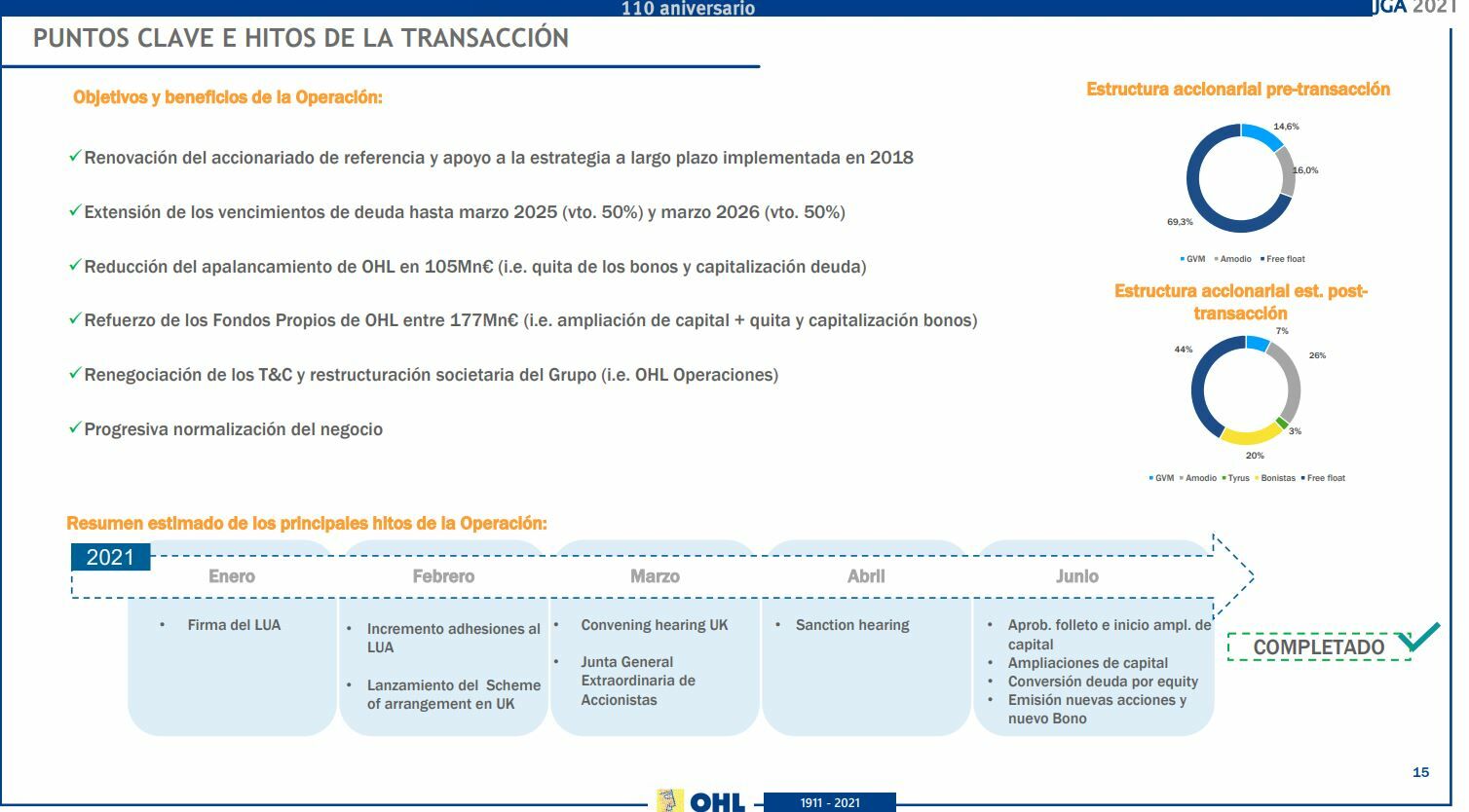This screenshot has height=812, width=1469.
Task: Select the heading 'Estructura accionarial est. post-transacción'
Action: point(1241,302)
